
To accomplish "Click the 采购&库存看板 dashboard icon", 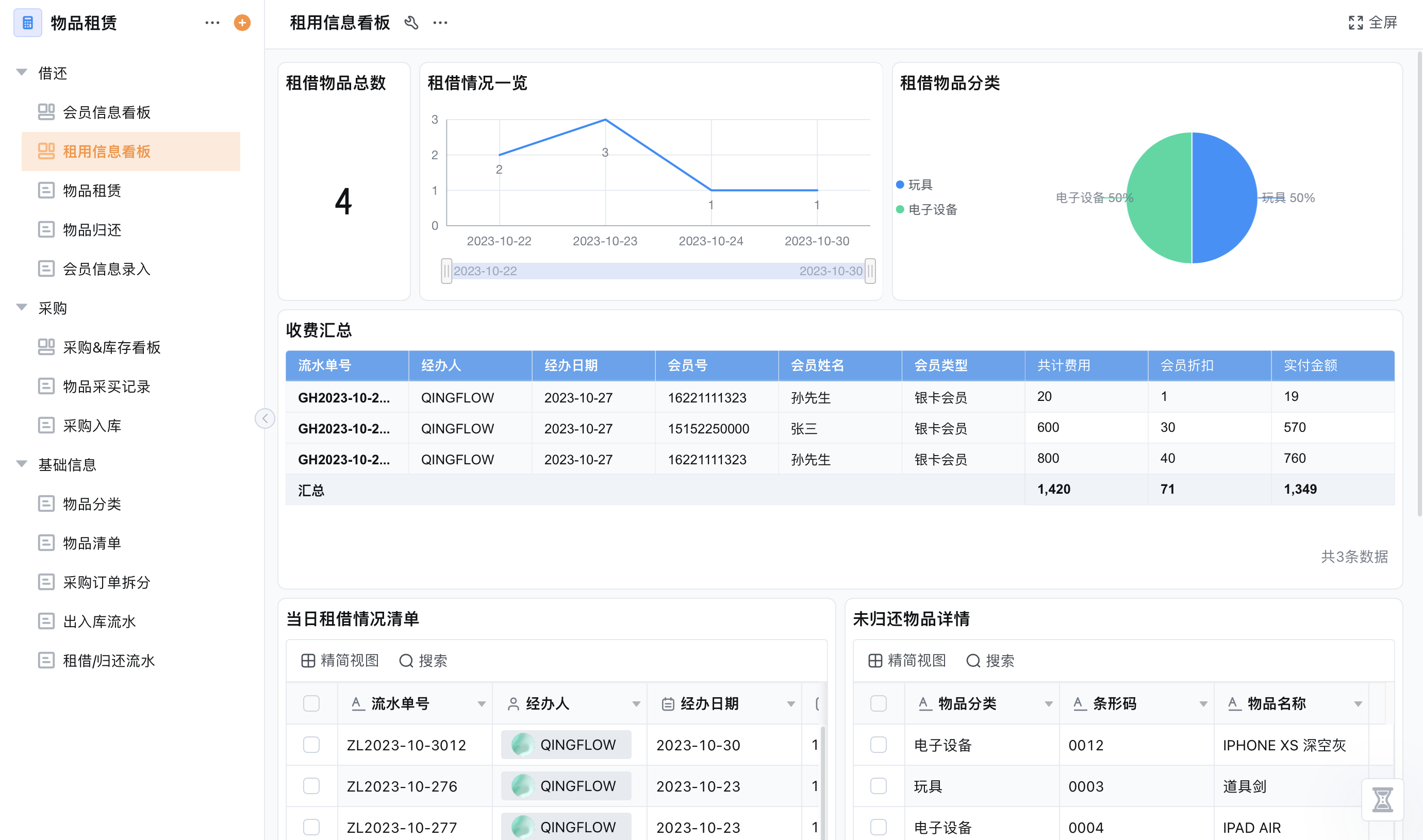I will click(x=46, y=347).
